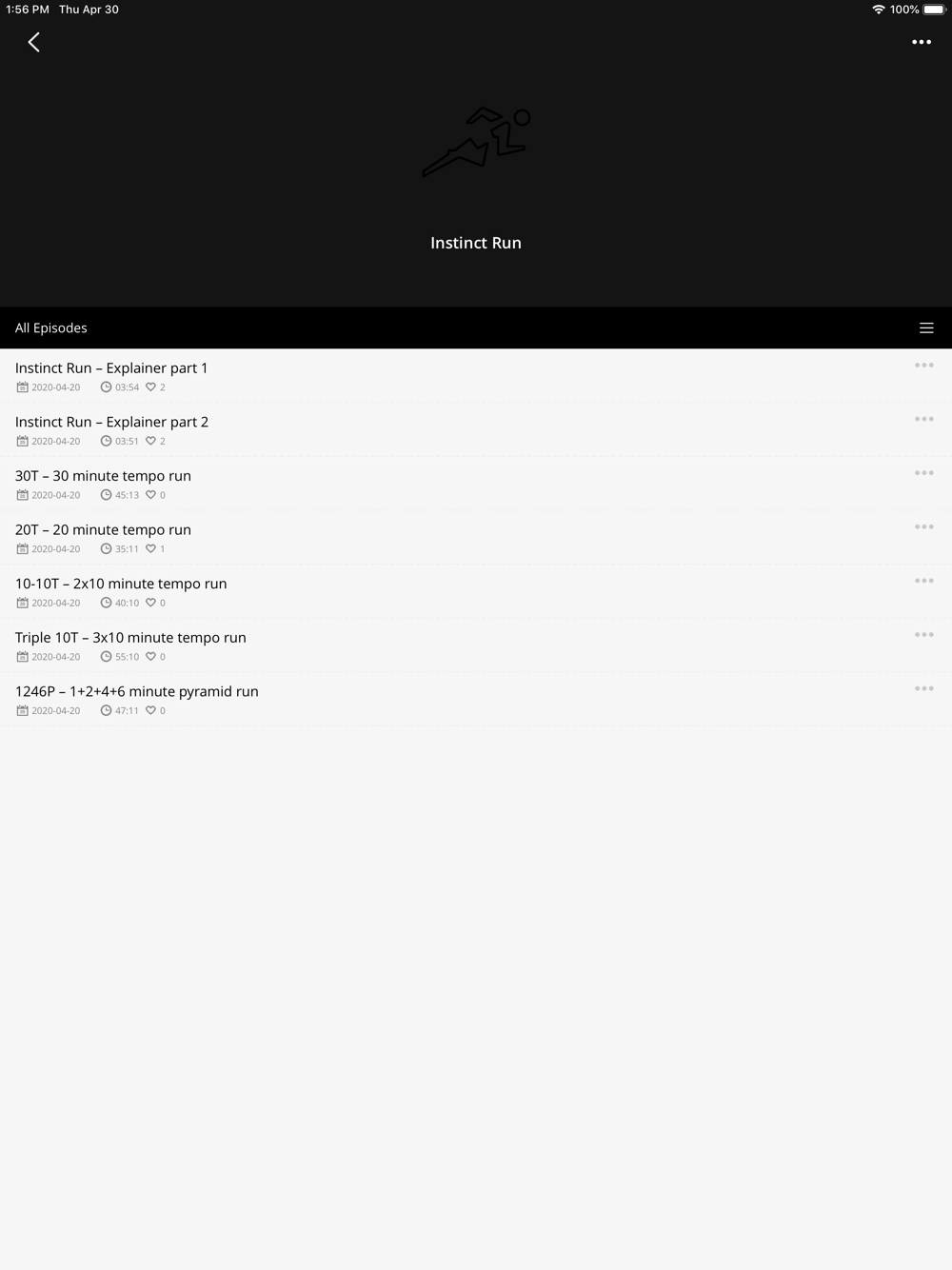The width and height of the screenshot is (952, 1270).
Task: Tap the Instinct Run podcast title
Action: (476, 243)
